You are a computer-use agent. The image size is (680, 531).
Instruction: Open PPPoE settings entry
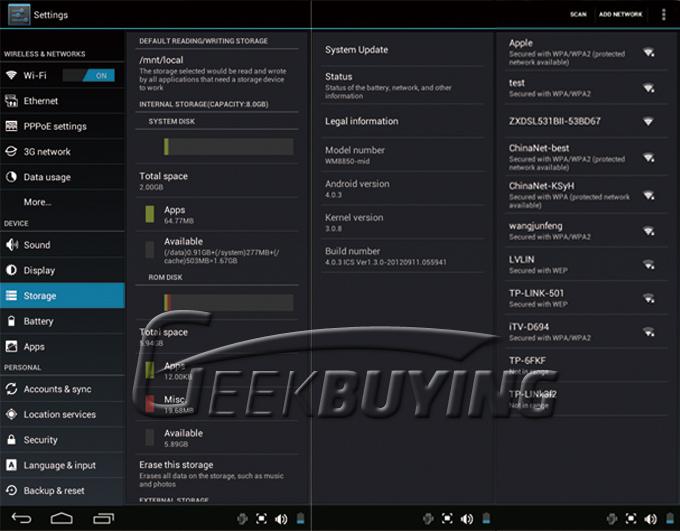62,126
